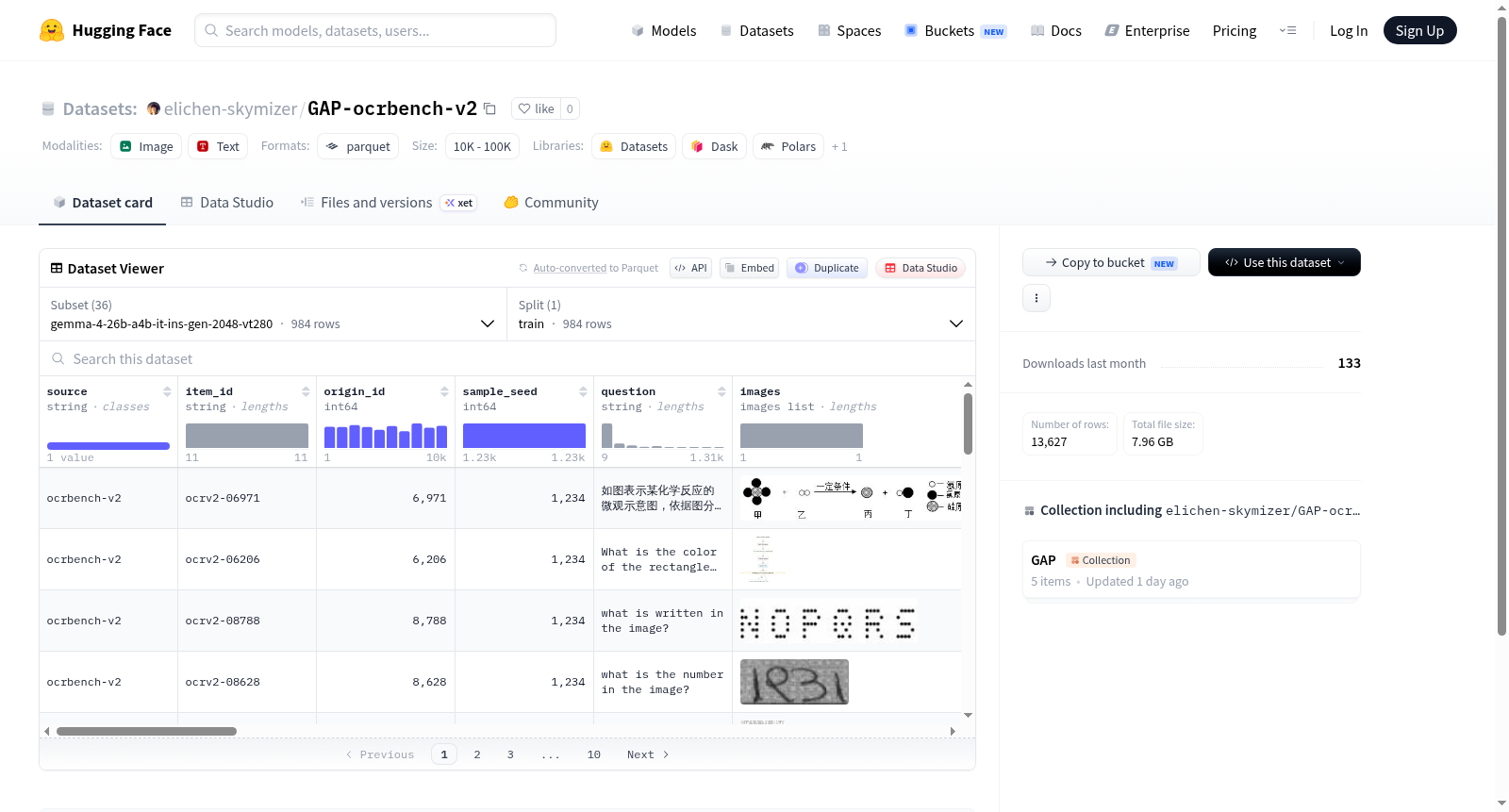This screenshot has width=1509, height=812.
Task: Click the Text modality tag
Action: click(x=218, y=146)
